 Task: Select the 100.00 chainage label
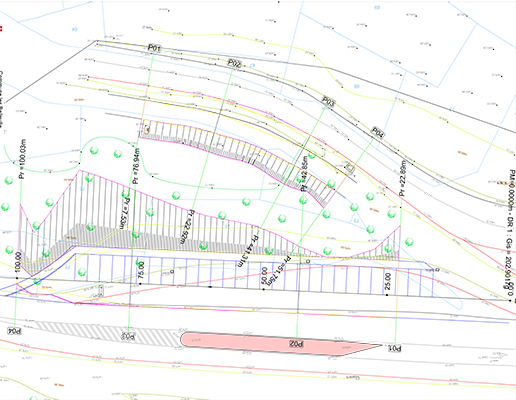(18, 262)
